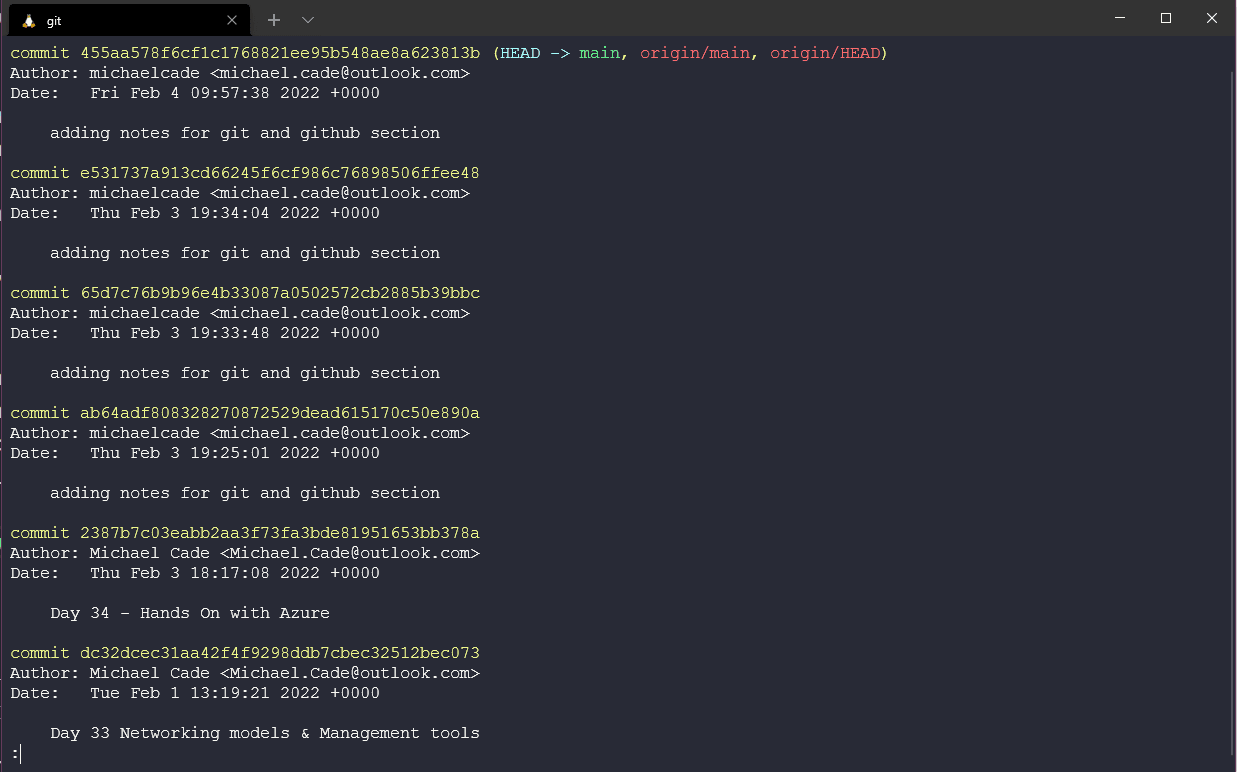
Task: Open a new terminal tab
Action: click(274, 20)
